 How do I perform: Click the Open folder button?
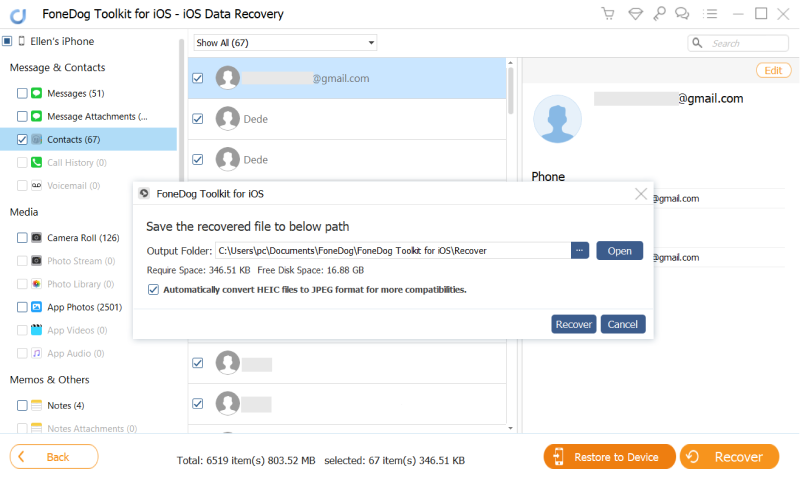click(619, 250)
